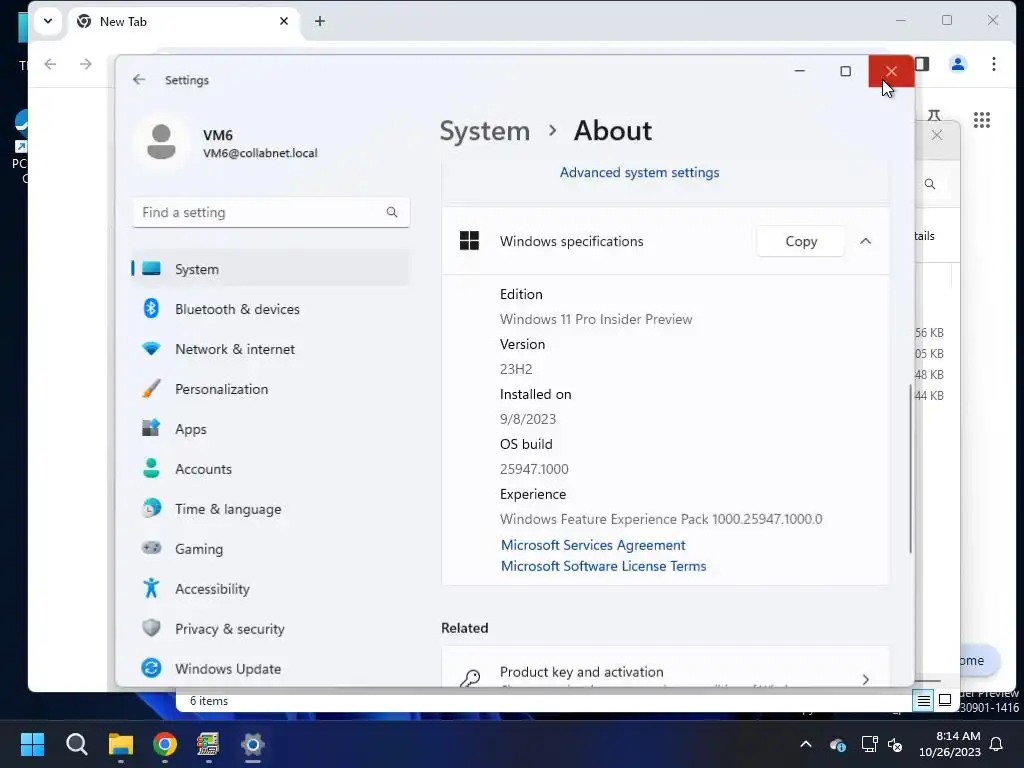Viewport: 1024px width, 768px height.
Task: Open the Chrome profile avatar menu
Action: pos(958,64)
